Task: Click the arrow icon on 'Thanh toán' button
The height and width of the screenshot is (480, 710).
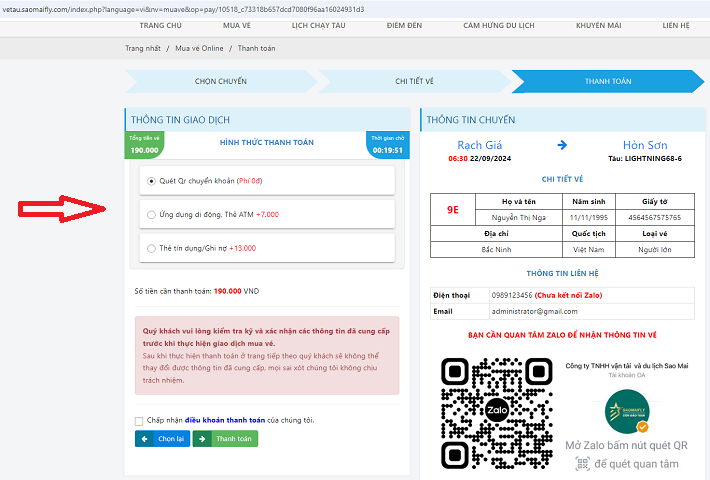Action: pyautogui.click(x=202, y=439)
